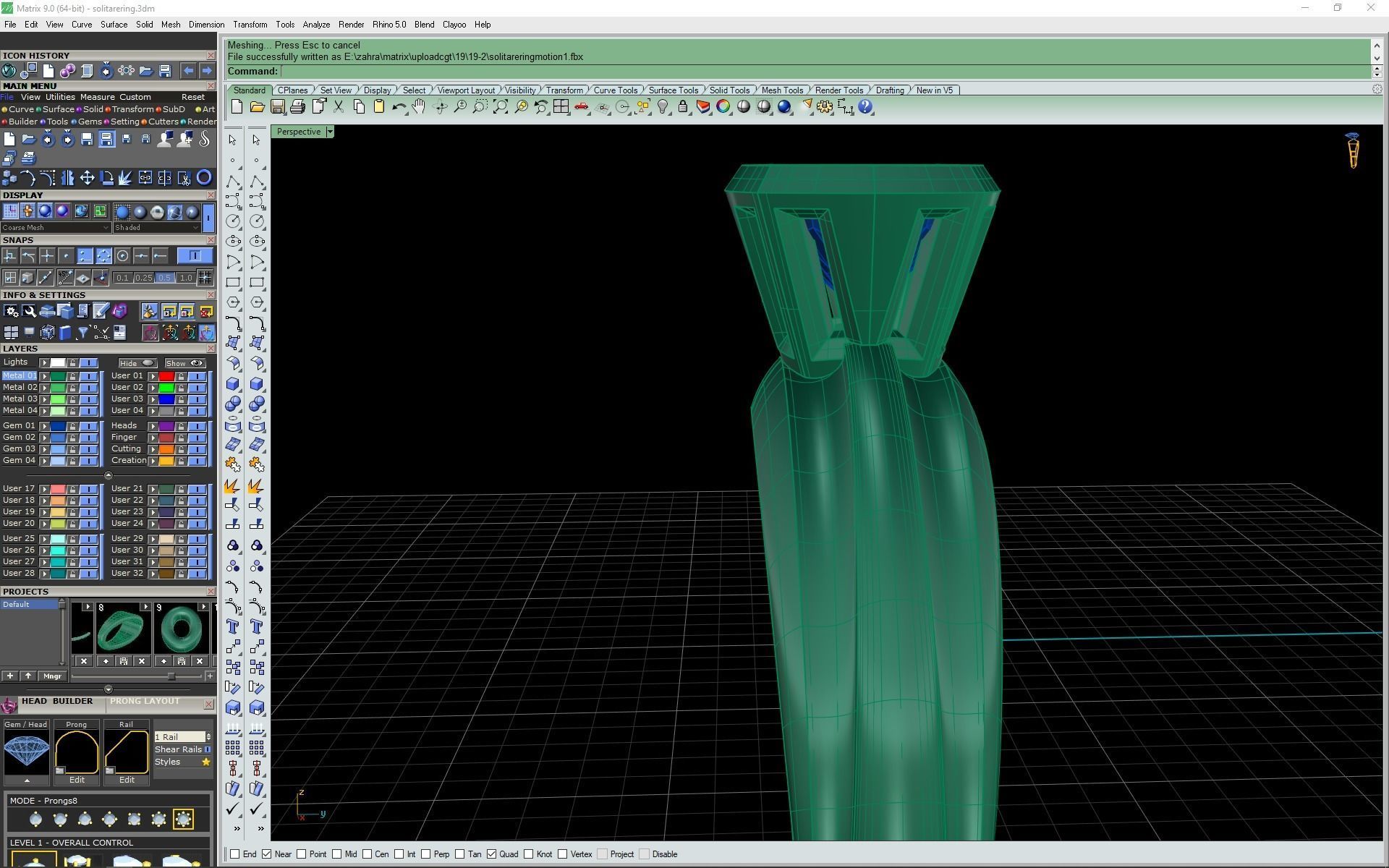Expand the Heads layer arrow

point(153,426)
